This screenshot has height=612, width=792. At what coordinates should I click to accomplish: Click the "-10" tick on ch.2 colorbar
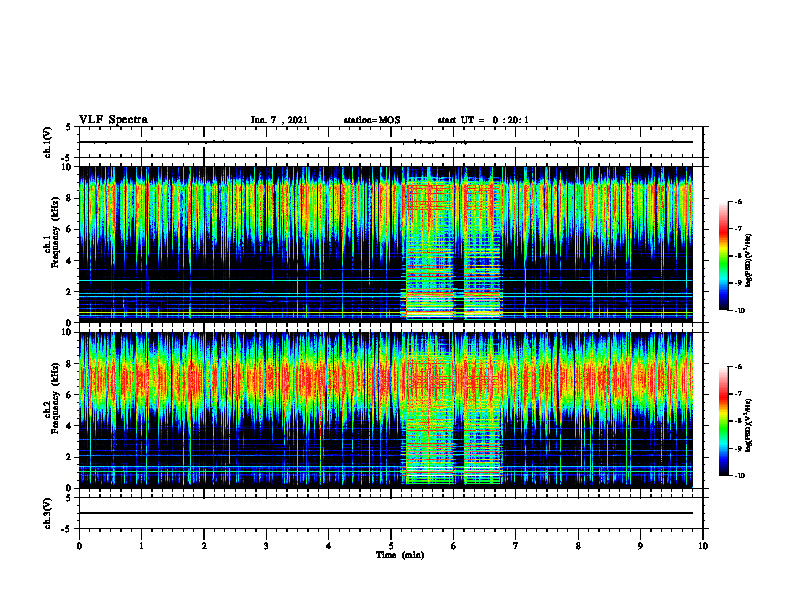[x=740, y=476]
